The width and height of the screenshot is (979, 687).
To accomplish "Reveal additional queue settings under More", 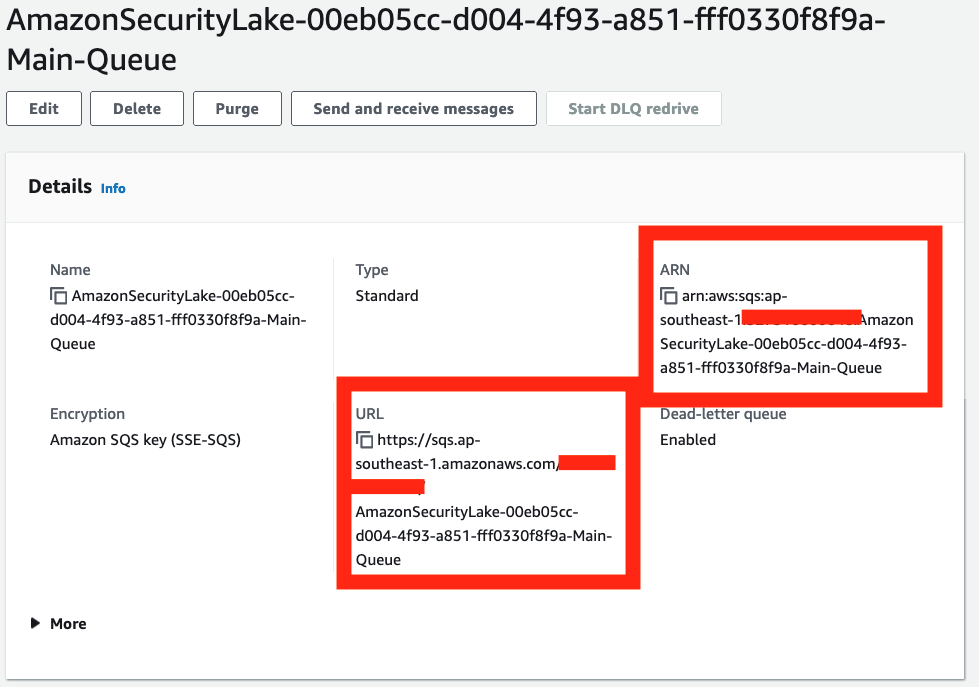I will click(69, 623).
